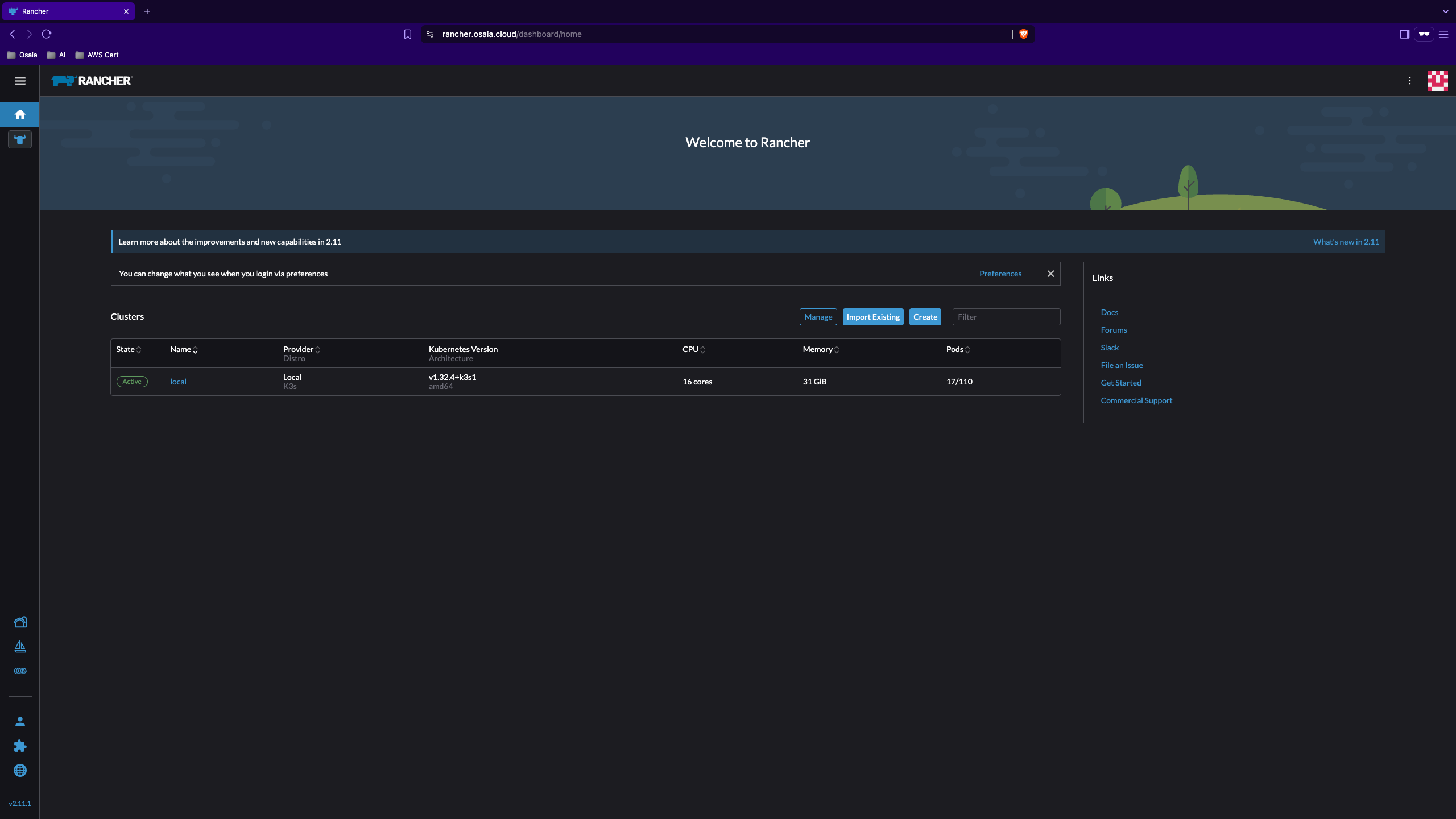Toggle the browser sidebar panel icon
This screenshot has width=1456, height=819.
point(1404,34)
